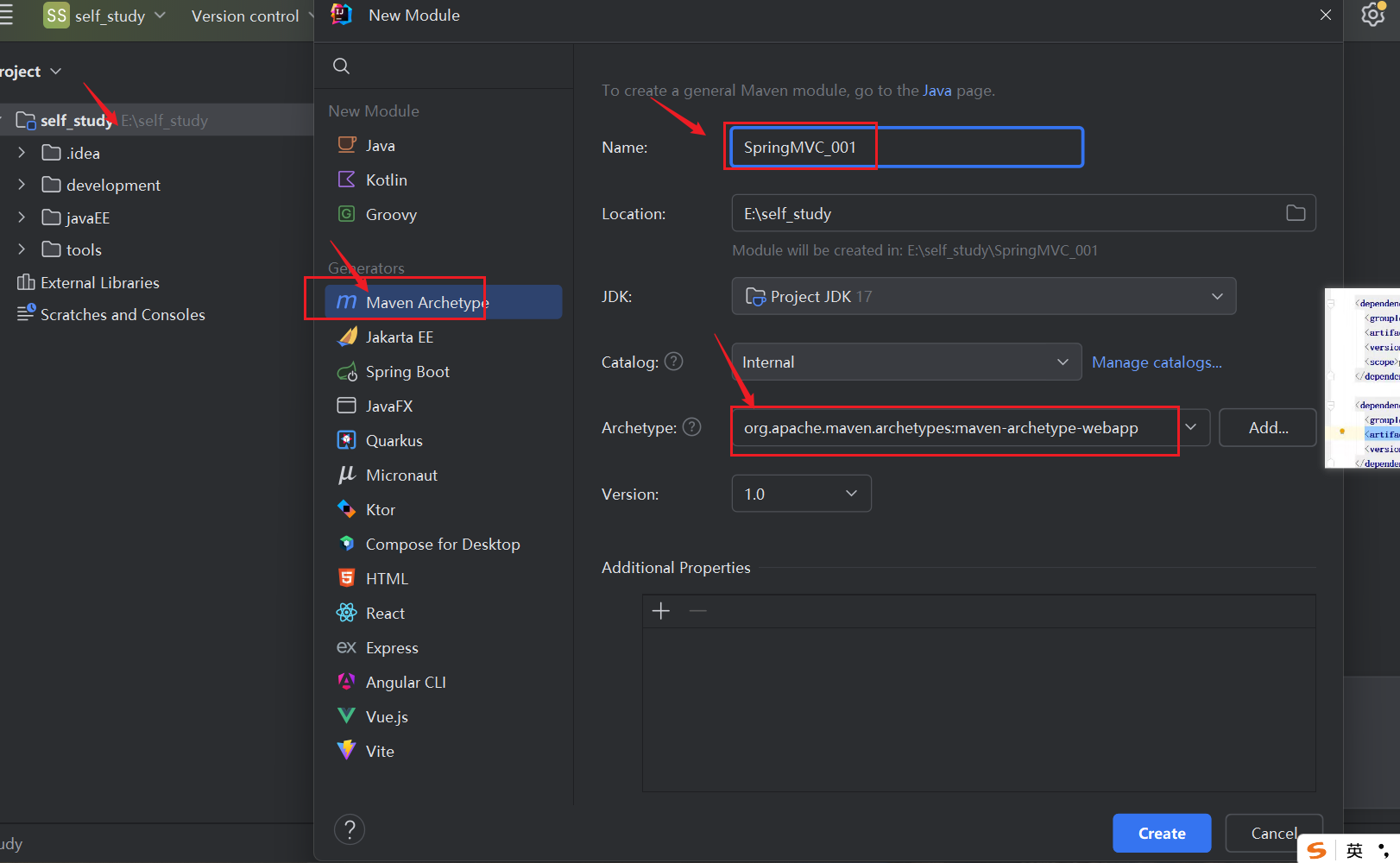Add an additional property with plus
1400x863 pixels.
661,611
